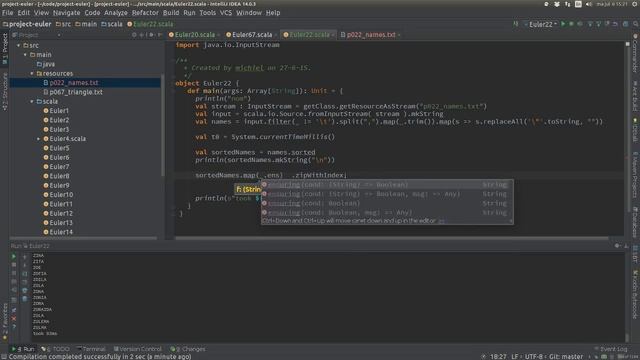Click the UTF-8 encoding status item
This screenshot has width=640, height=360.
pos(533,356)
